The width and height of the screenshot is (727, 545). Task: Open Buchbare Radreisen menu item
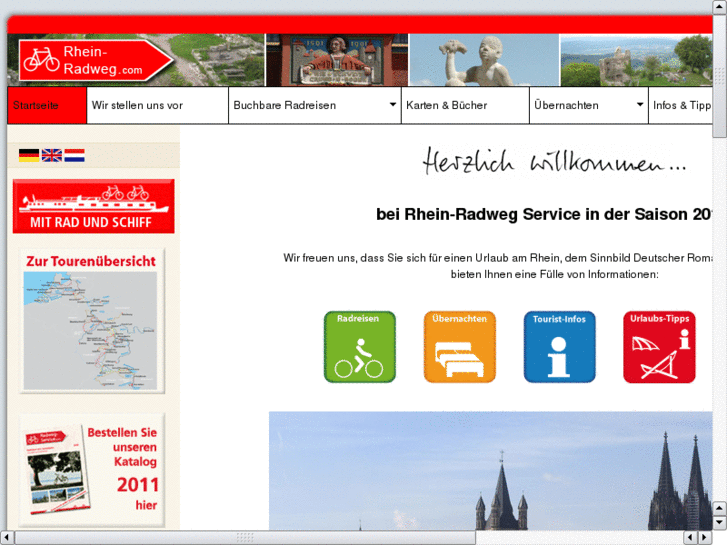point(314,105)
